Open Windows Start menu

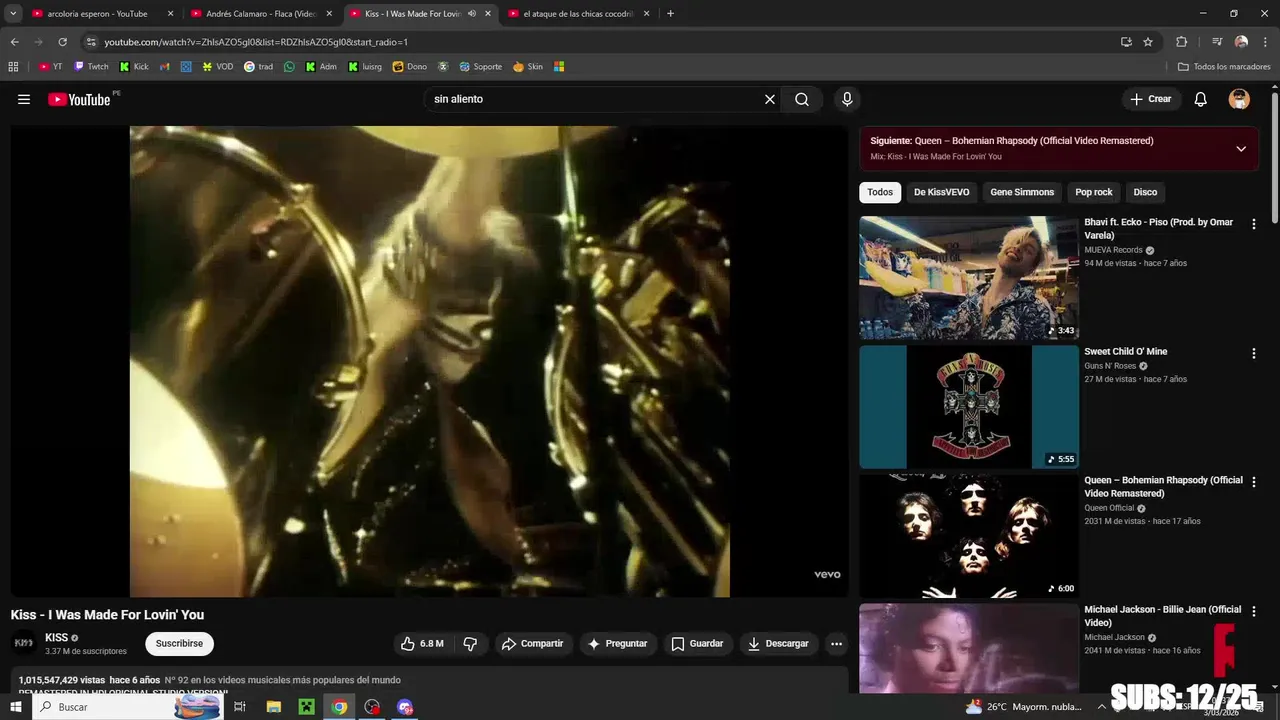[16, 707]
